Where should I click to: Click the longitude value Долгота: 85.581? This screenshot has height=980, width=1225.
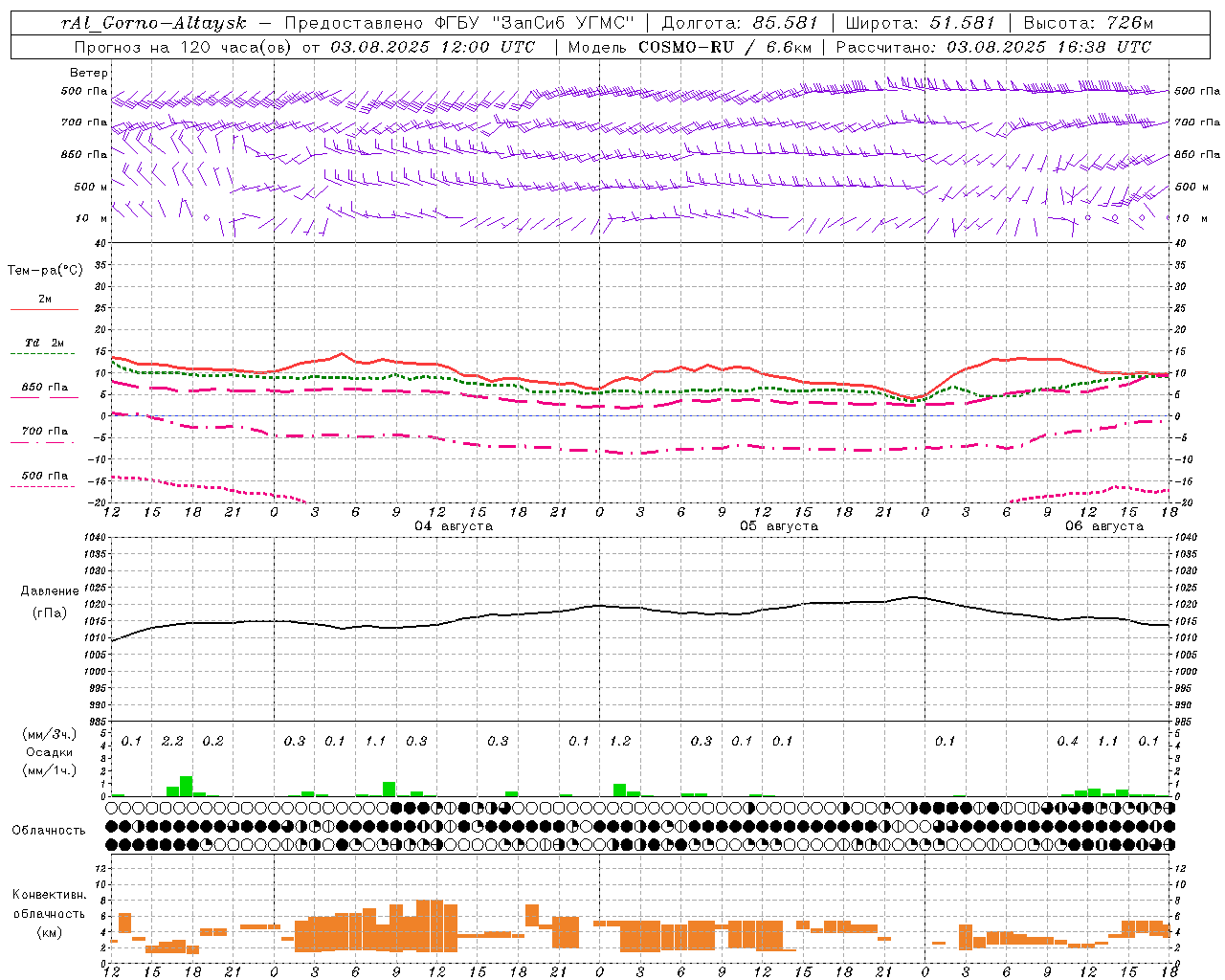(741, 23)
